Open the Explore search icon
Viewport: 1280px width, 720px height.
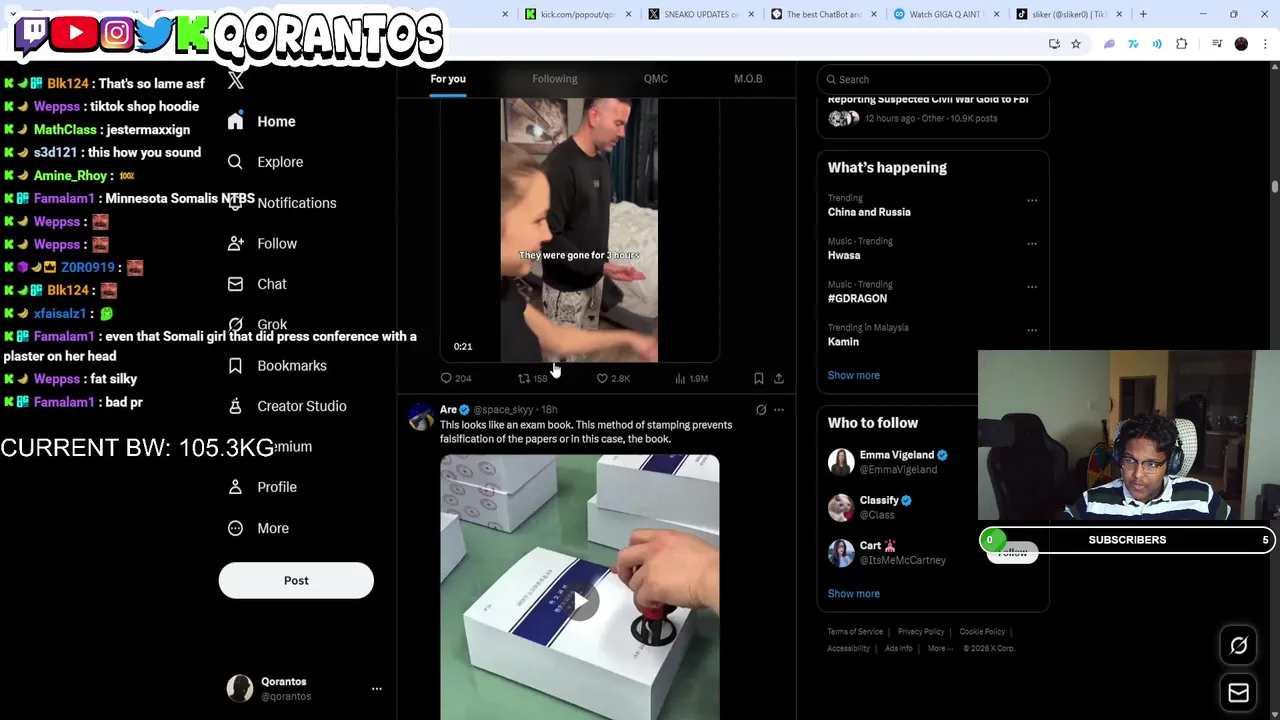pyautogui.click(x=235, y=162)
